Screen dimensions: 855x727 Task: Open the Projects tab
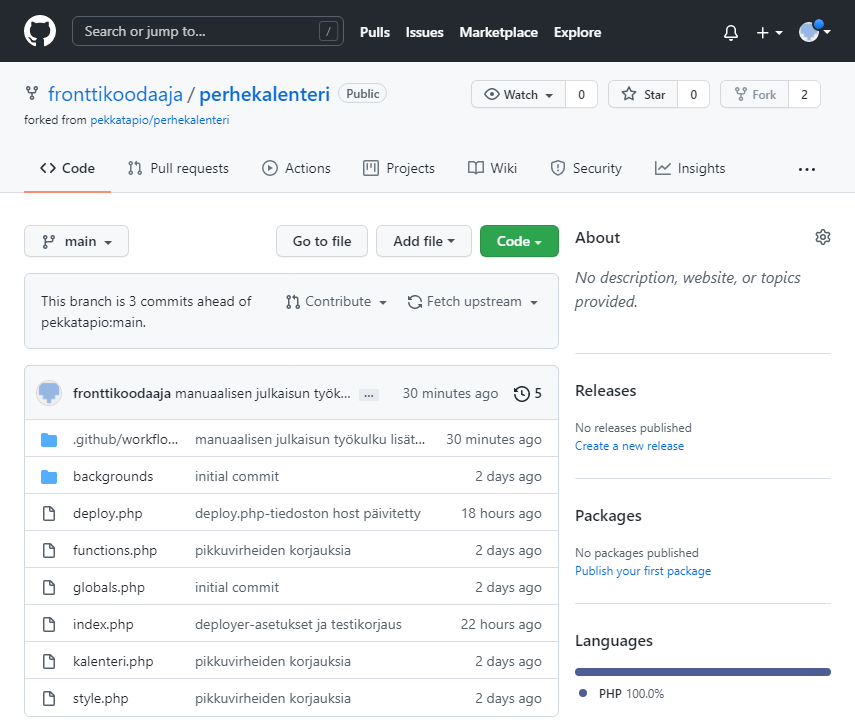pyautogui.click(x=399, y=169)
